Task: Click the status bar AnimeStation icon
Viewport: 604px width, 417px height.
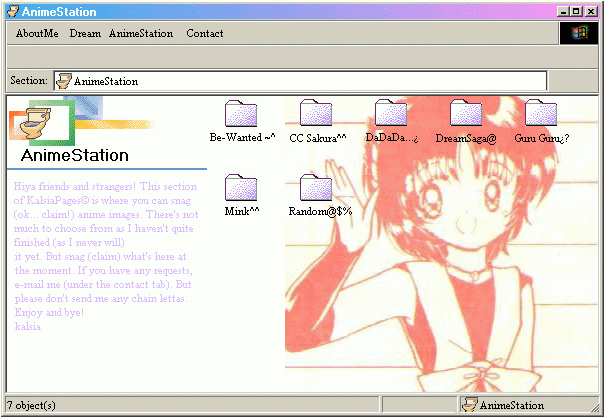Action: coord(469,405)
